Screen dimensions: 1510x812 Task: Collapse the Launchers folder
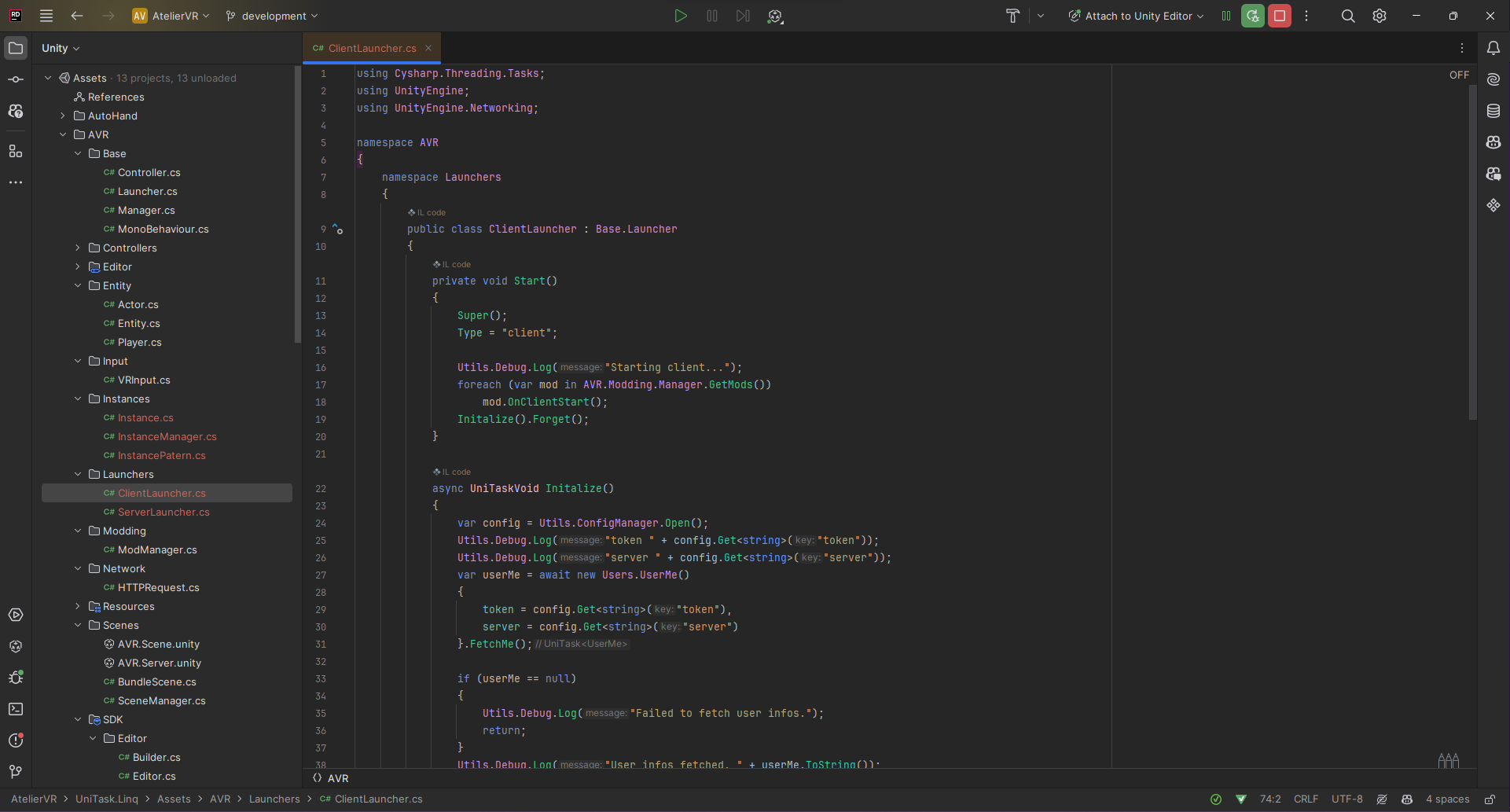[x=78, y=474]
